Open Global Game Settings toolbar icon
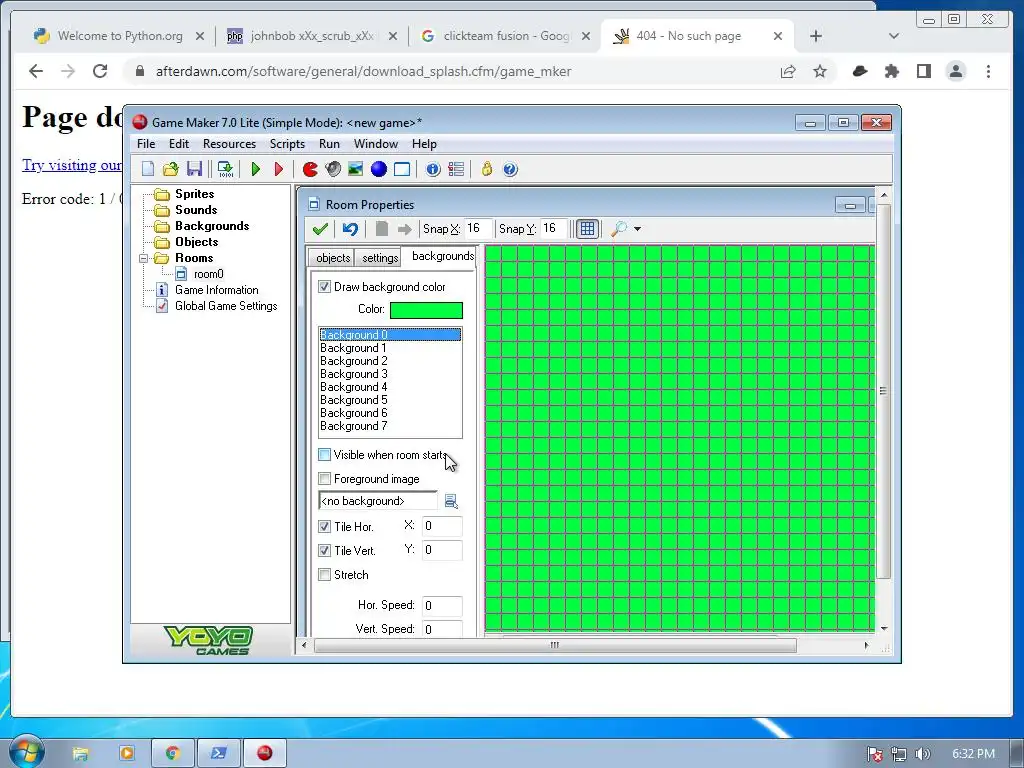This screenshot has width=1024, height=768. point(456,169)
